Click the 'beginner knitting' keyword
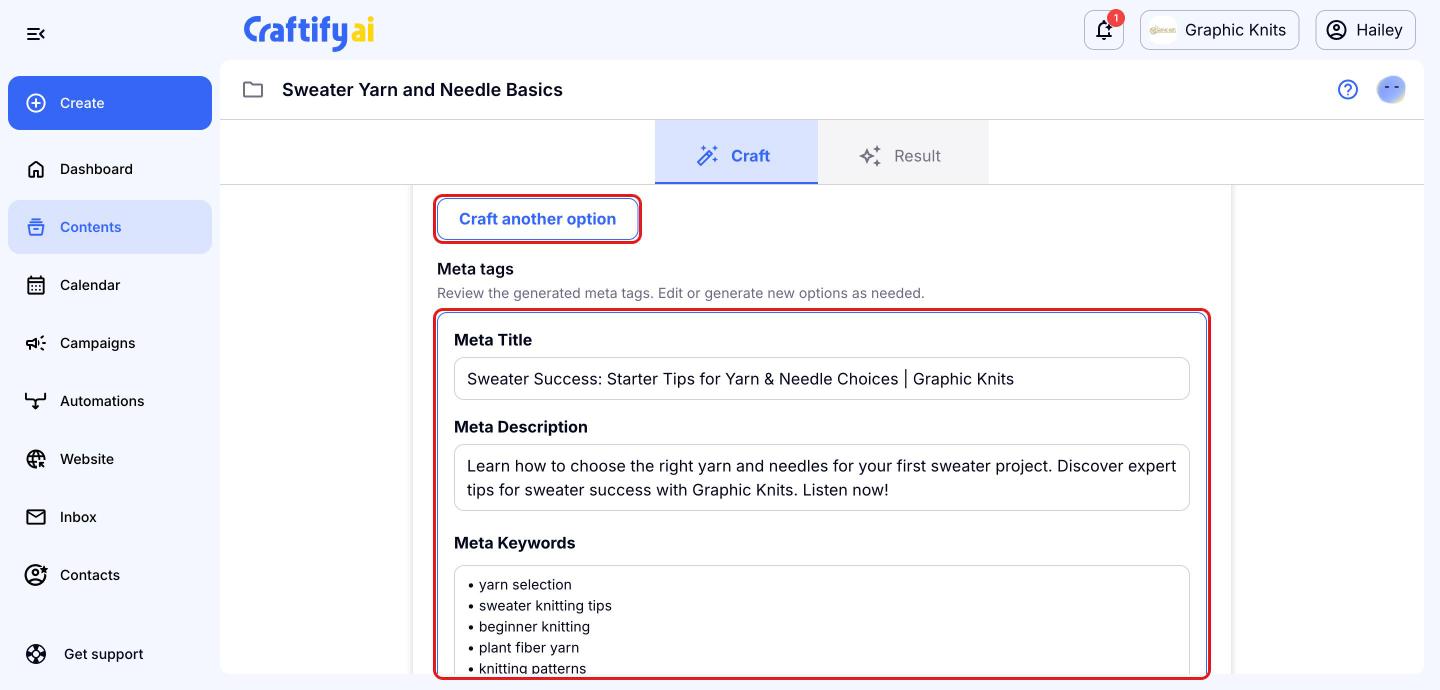 coord(534,627)
